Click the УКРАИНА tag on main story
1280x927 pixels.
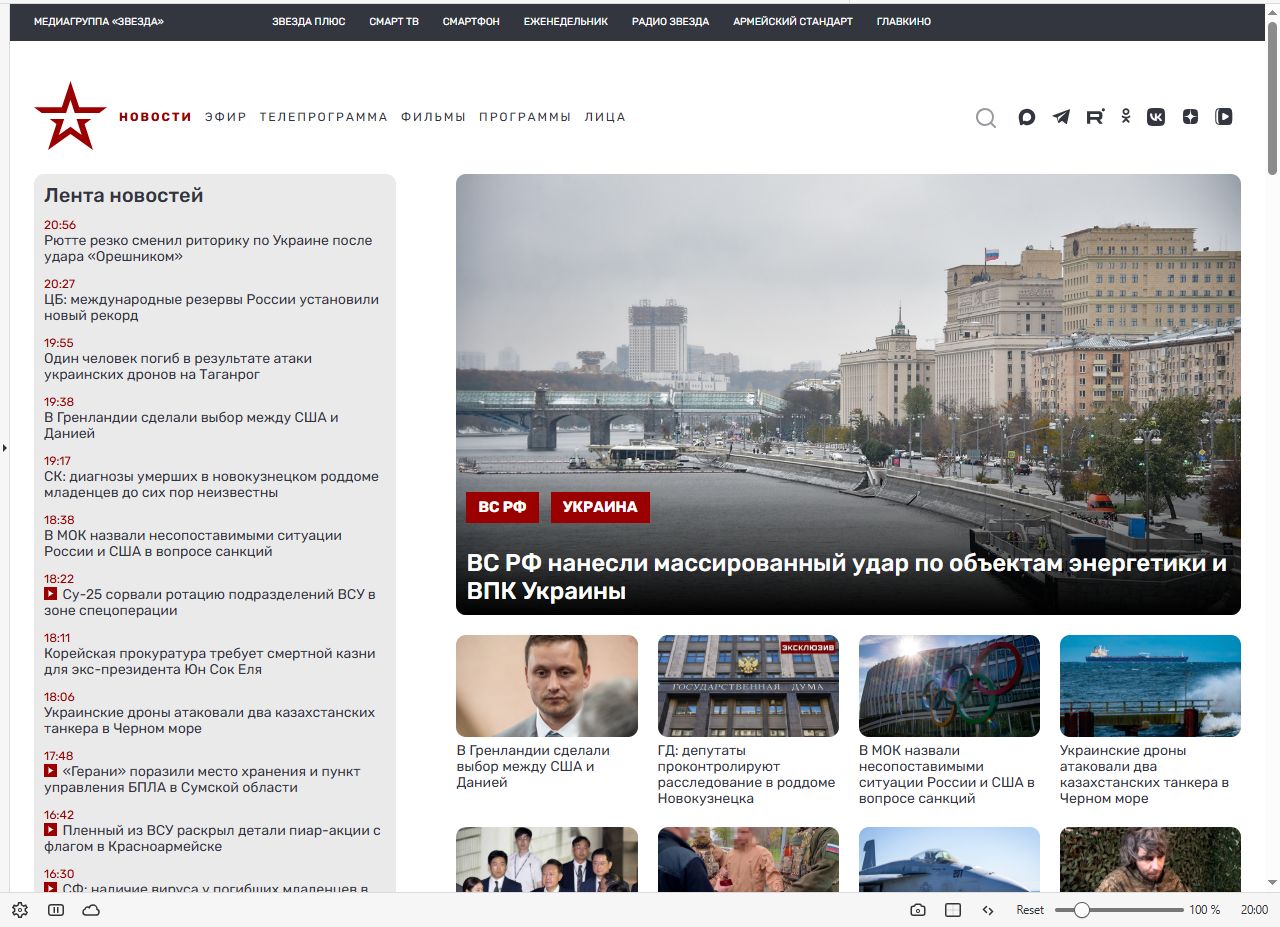(600, 507)
